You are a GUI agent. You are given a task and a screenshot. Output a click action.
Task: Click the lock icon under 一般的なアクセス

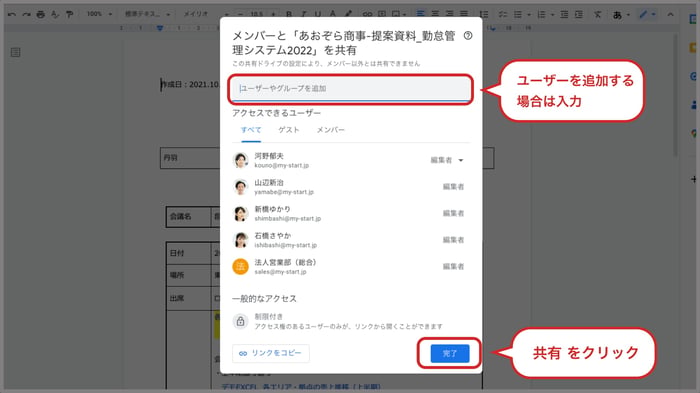pos(240,321)
